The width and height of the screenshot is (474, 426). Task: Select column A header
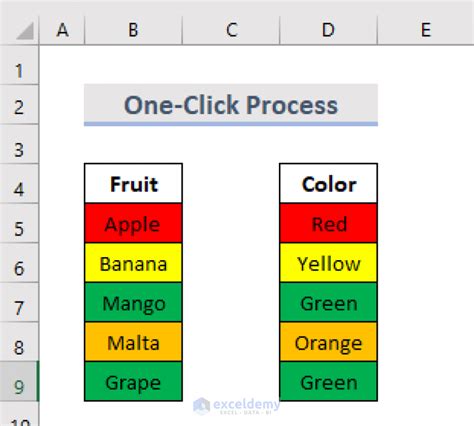(x=62, y=30)
